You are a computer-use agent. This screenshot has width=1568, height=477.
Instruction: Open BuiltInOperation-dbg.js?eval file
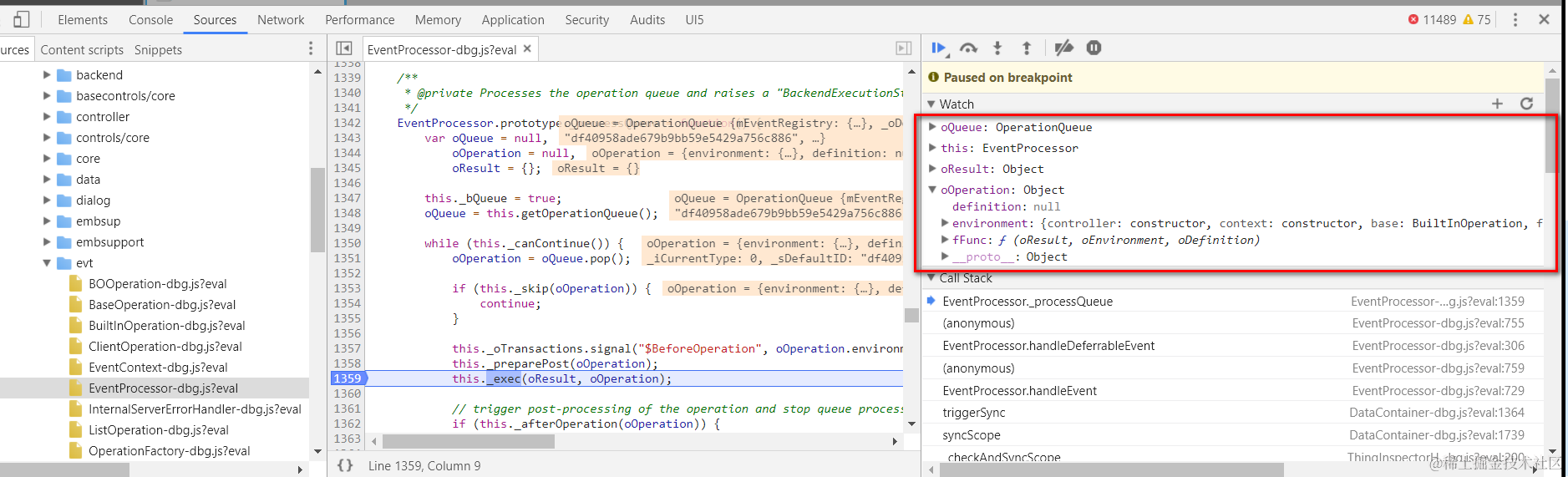(167, 325)
